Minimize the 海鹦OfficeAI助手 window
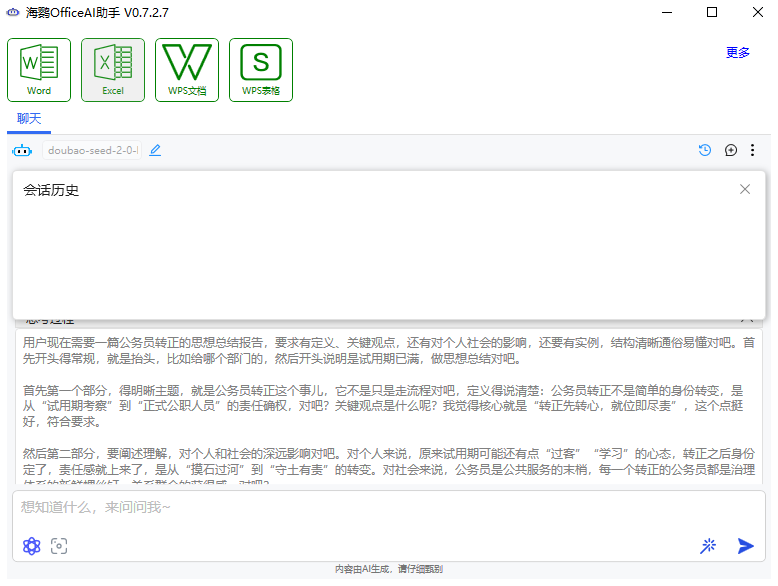This screenshot has height=586, width=778. (667, 12)
